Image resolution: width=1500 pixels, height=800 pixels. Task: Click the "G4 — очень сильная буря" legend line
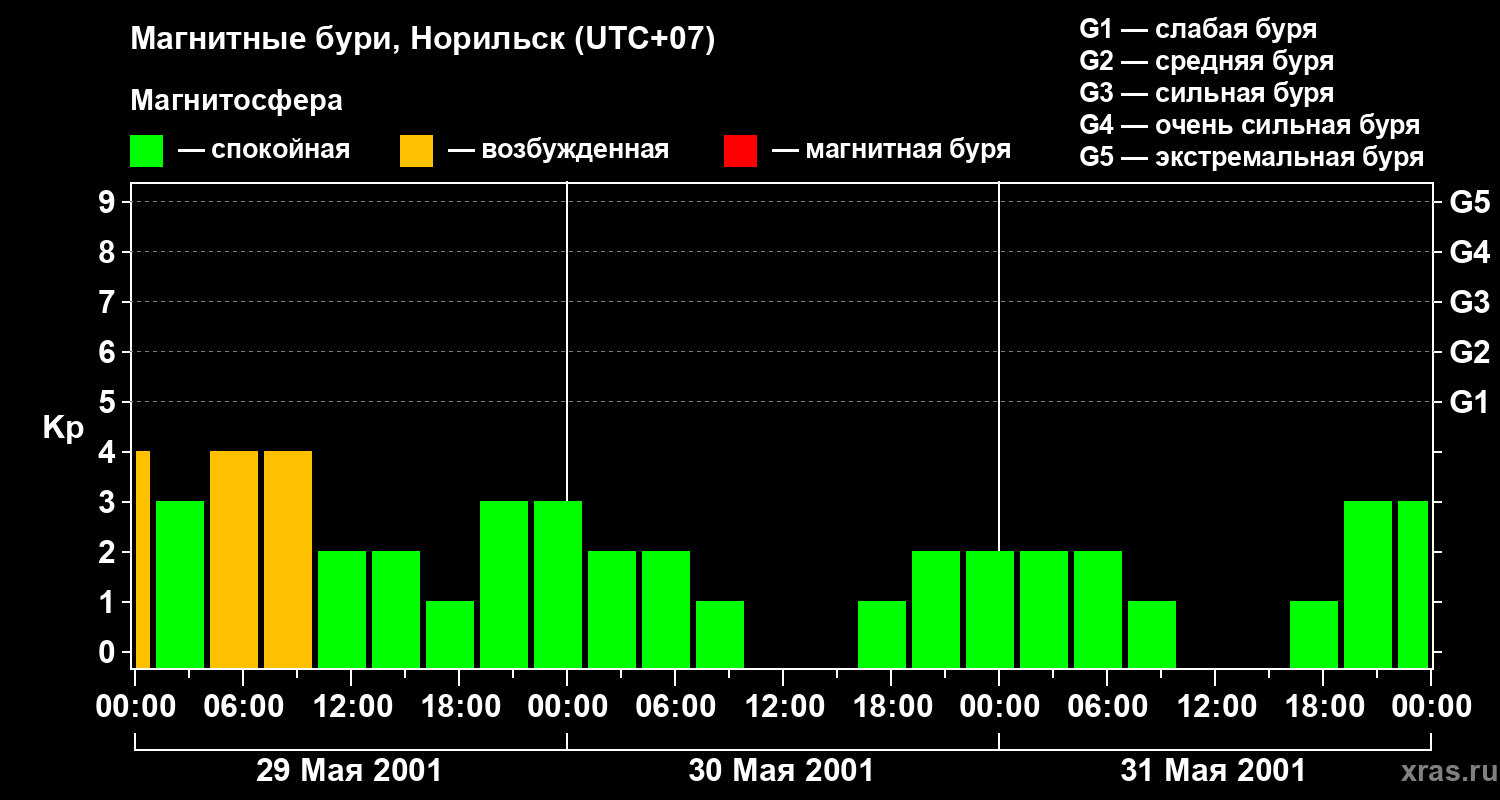pos(1250,125)
